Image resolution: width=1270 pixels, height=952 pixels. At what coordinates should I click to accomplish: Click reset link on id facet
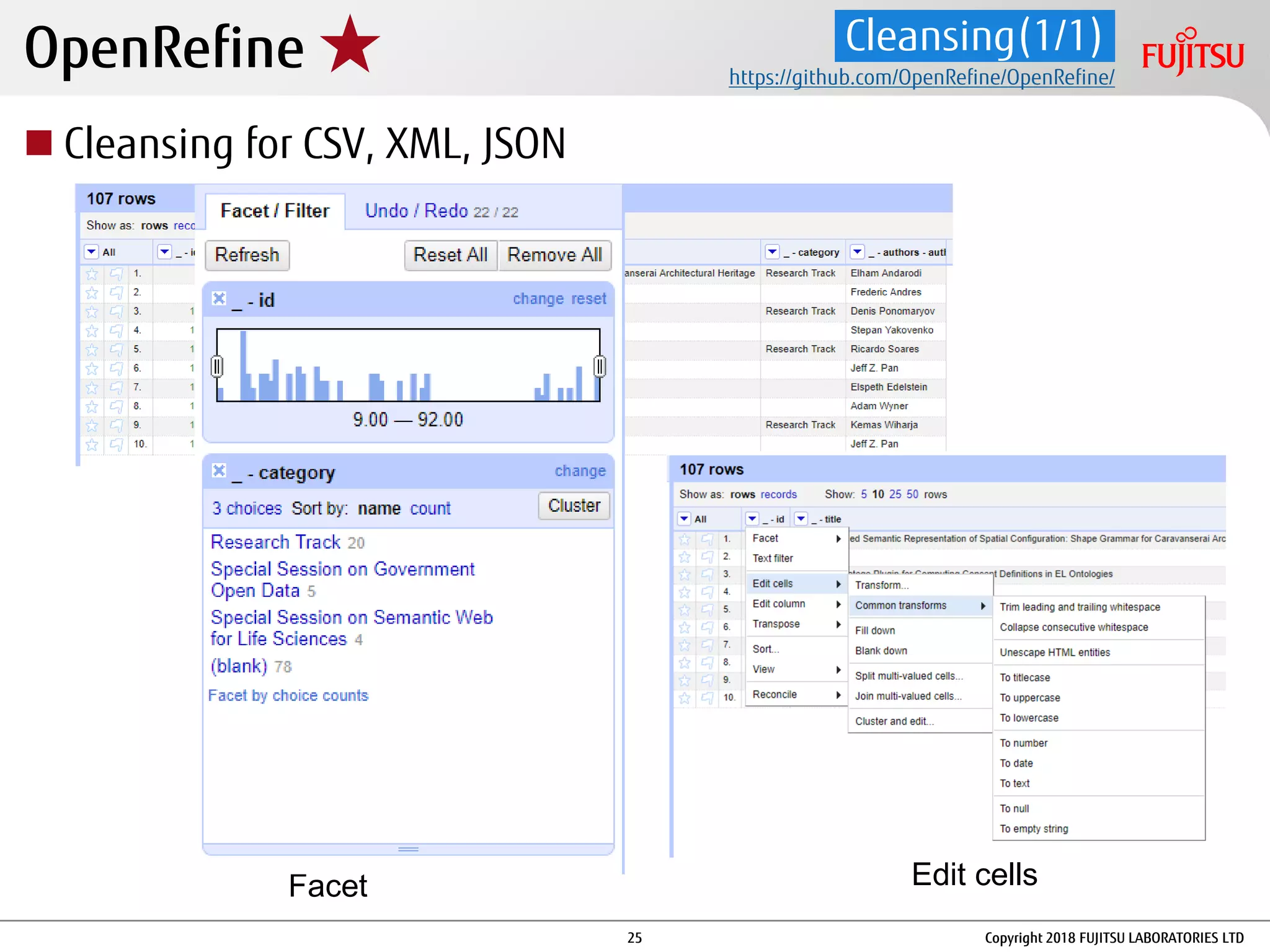point(588,299)
